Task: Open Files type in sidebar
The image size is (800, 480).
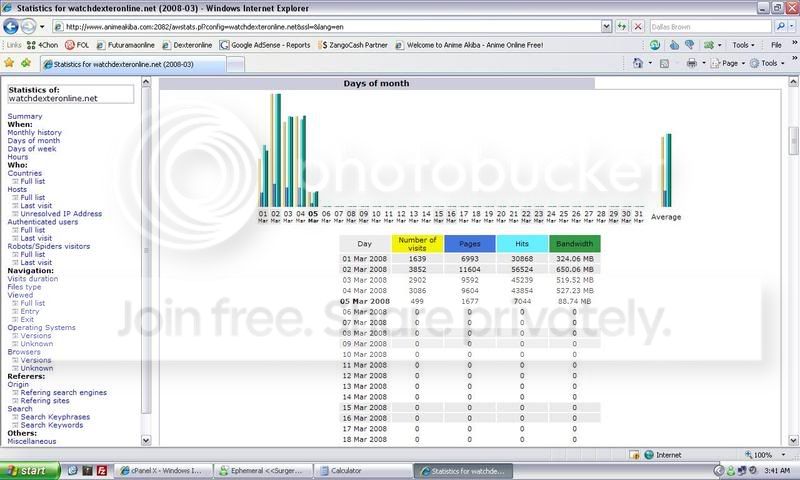Action: point(24,287)
